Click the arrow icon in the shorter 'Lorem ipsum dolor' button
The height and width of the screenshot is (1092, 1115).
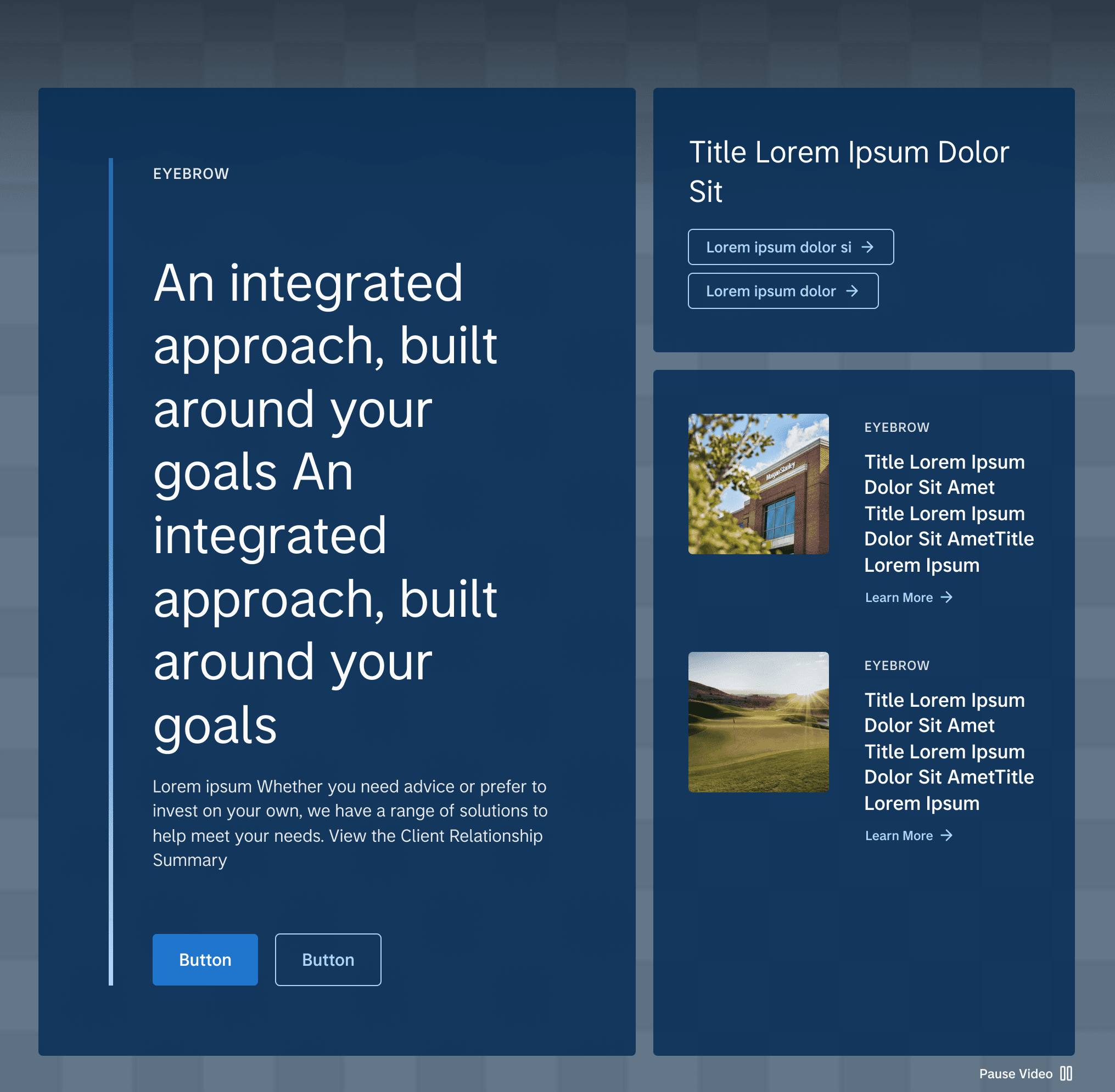(x=852, y=291)
